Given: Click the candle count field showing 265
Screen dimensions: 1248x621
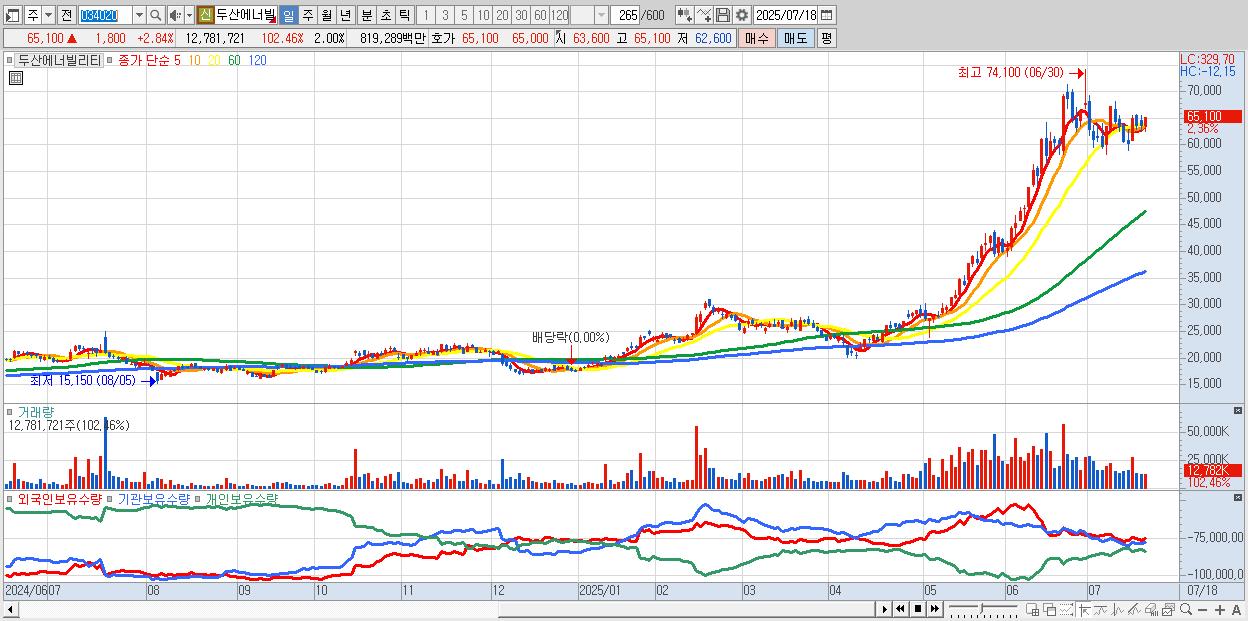Looking at the screenshot, I should [x=627, y=15].
